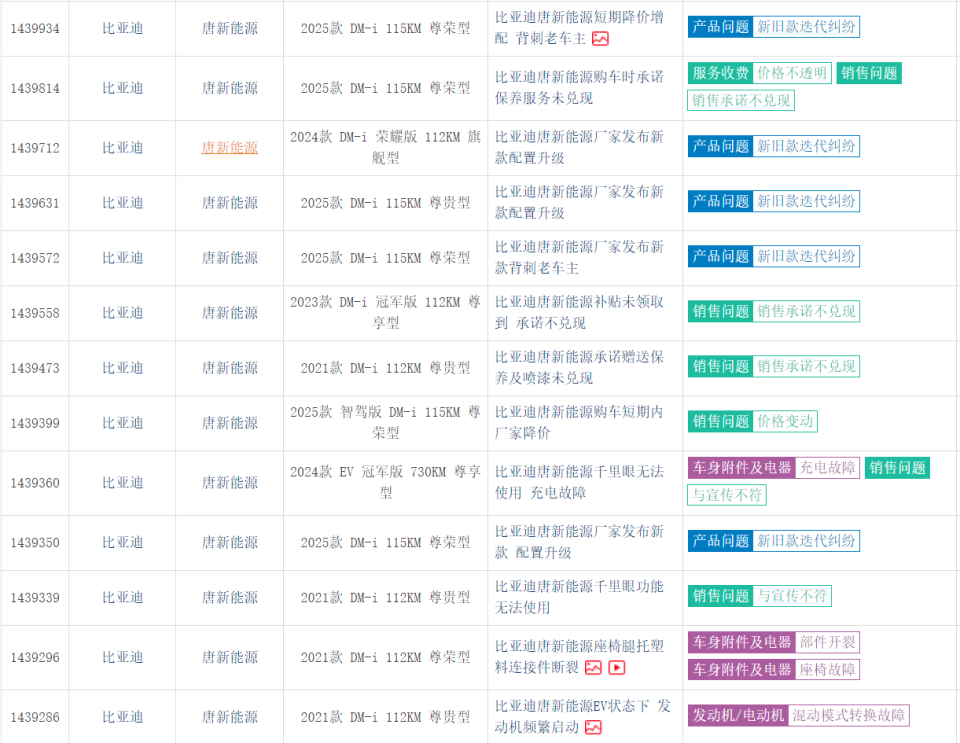Click model '2021款 DM-i 112KM 尊荣型' in row 1439296
The height and width of the screenshot is (743, 960).
click(x=385, y=658)
